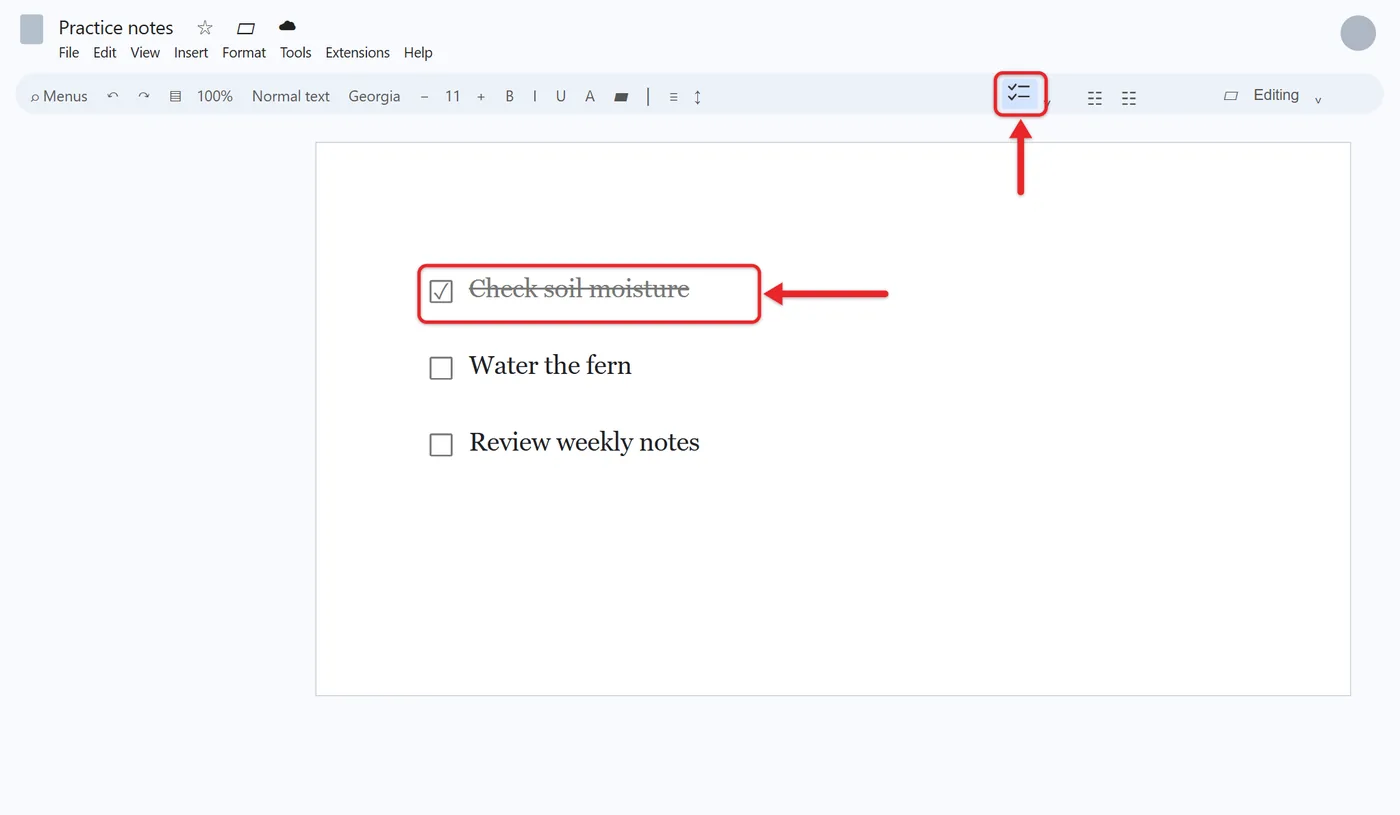Check the cloud save status icon
This screenshot has height=815, width=1400.
287,25
